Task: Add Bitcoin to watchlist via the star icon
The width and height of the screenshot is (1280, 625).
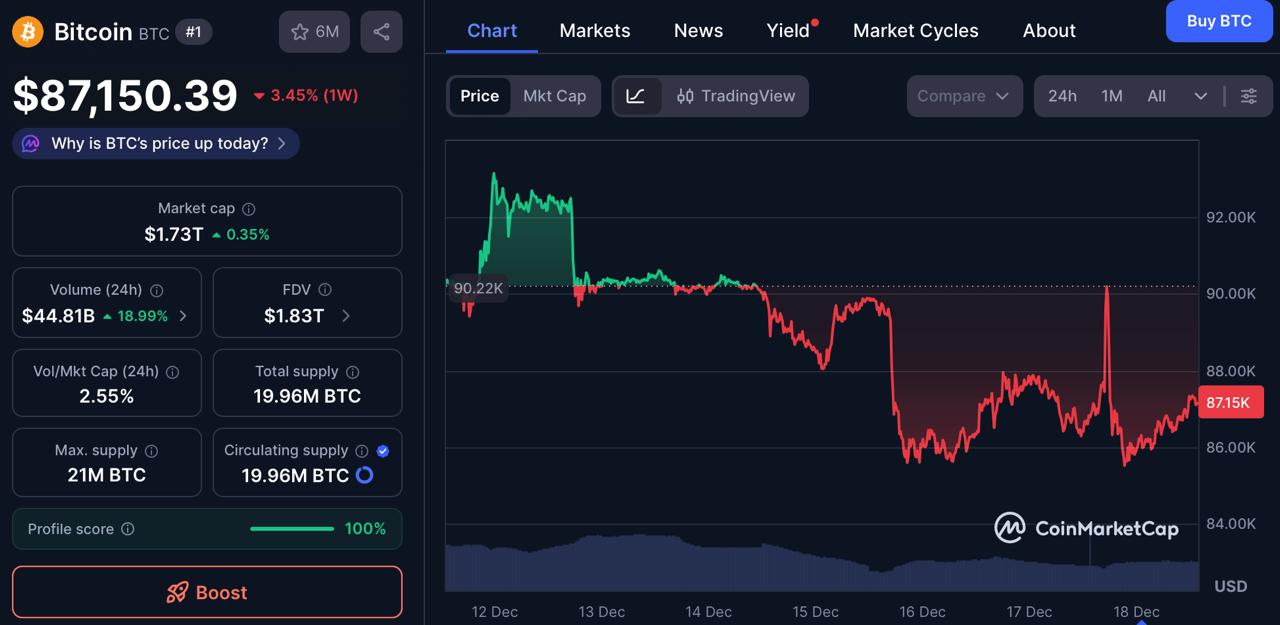Action: [300, 31]
